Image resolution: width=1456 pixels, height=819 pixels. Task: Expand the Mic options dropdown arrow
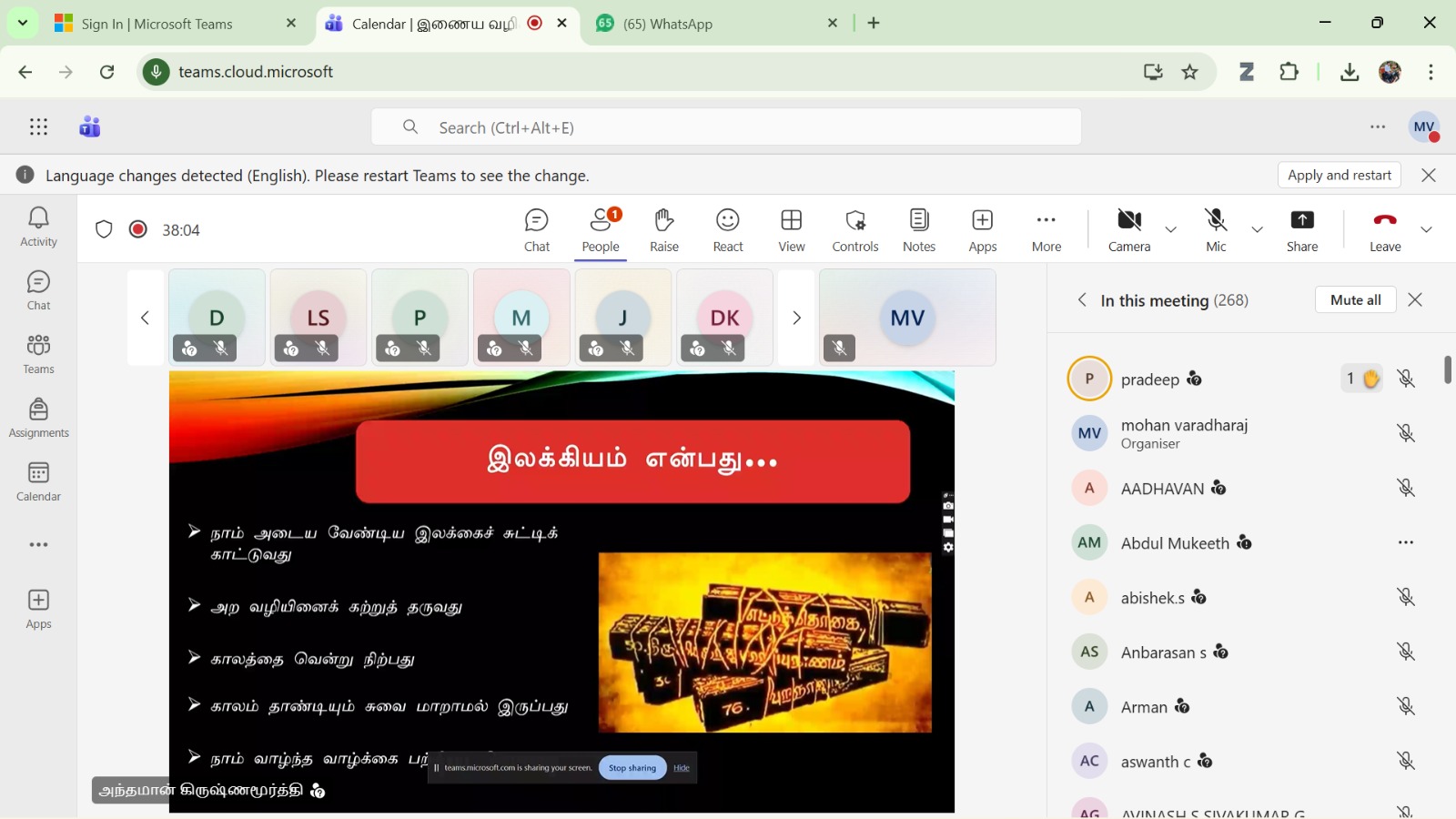click(1258, 230)
